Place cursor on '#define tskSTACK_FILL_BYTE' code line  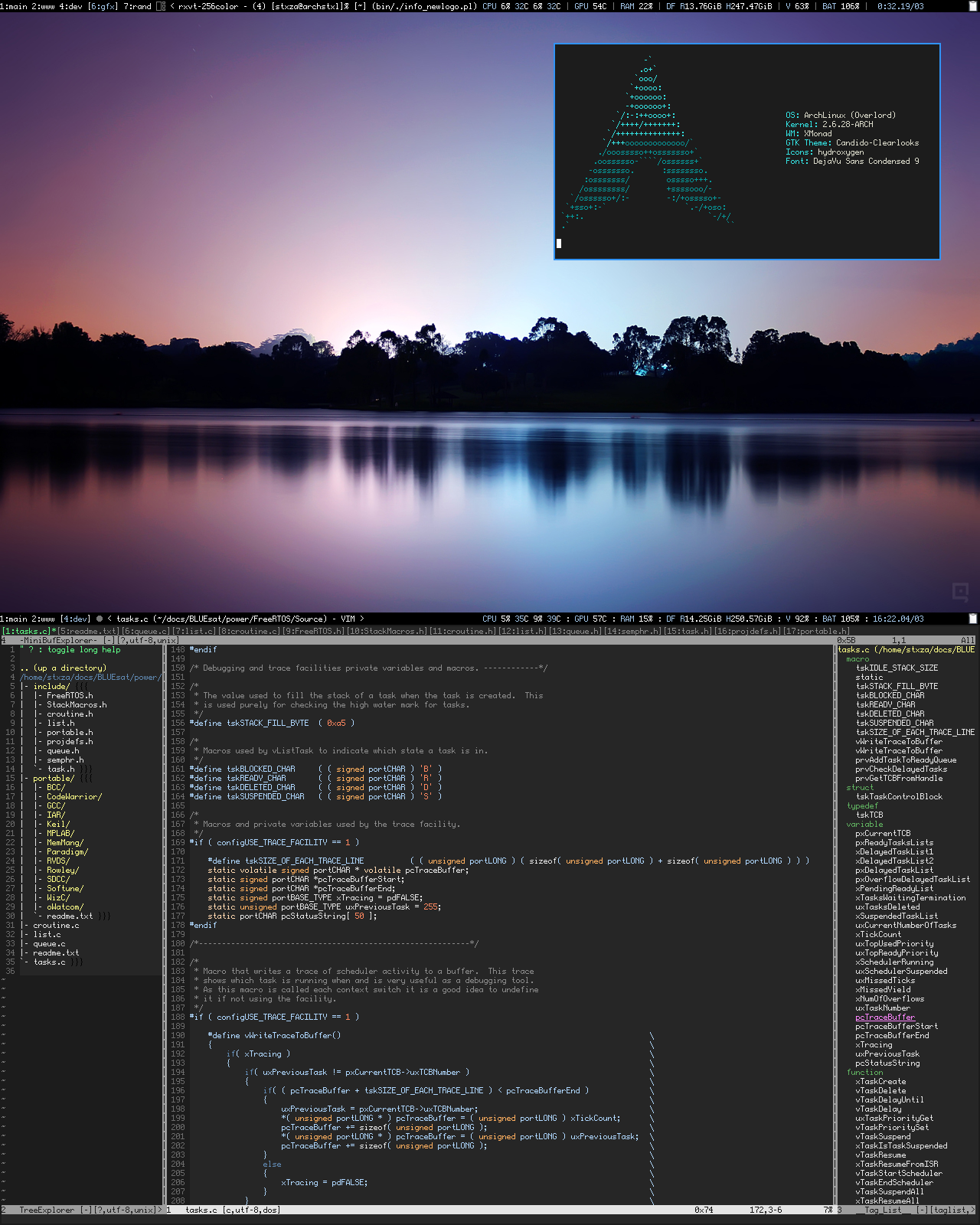[273, 724]
